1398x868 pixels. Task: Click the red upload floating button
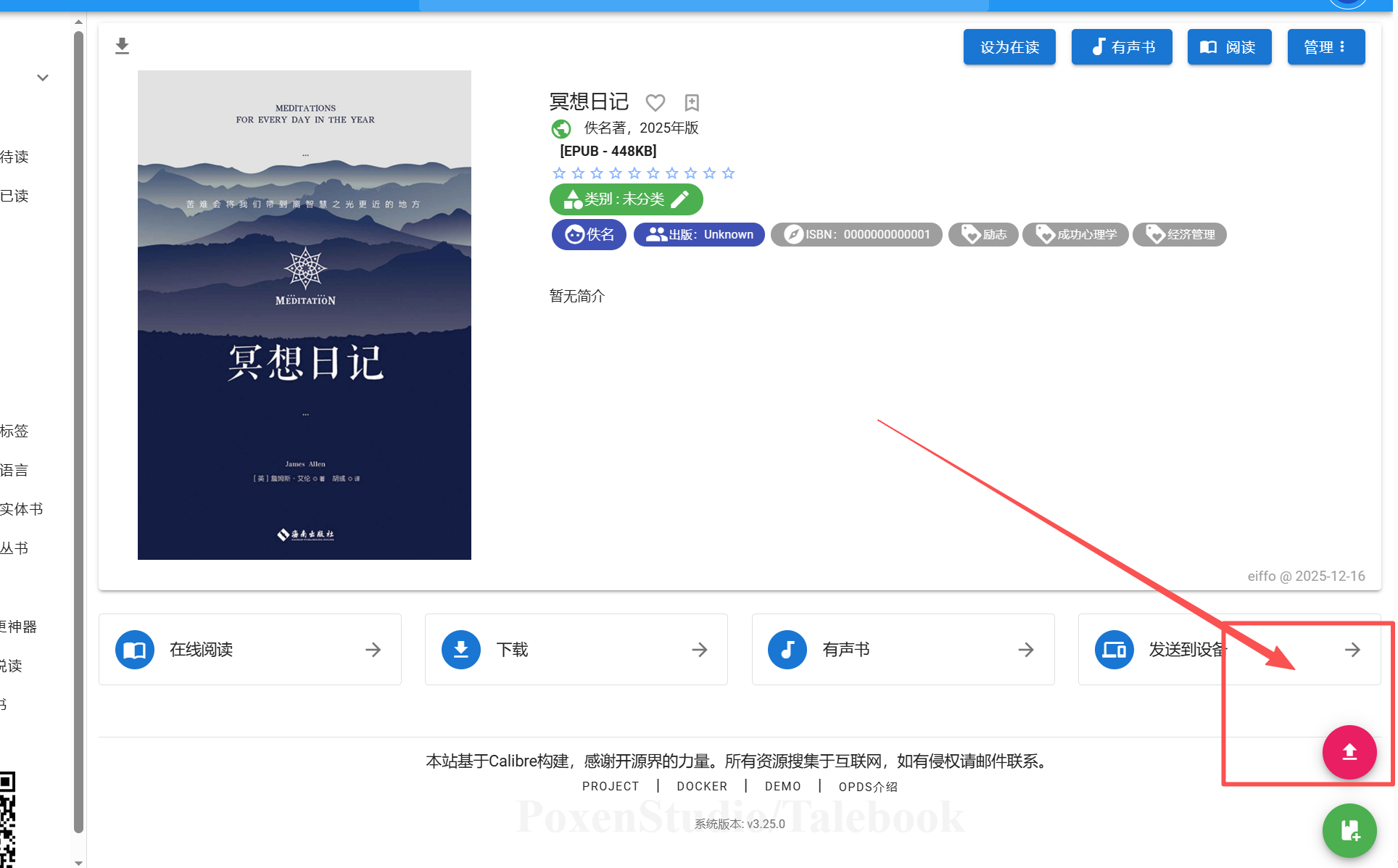pyautogui.click(x=1349, y=752)
